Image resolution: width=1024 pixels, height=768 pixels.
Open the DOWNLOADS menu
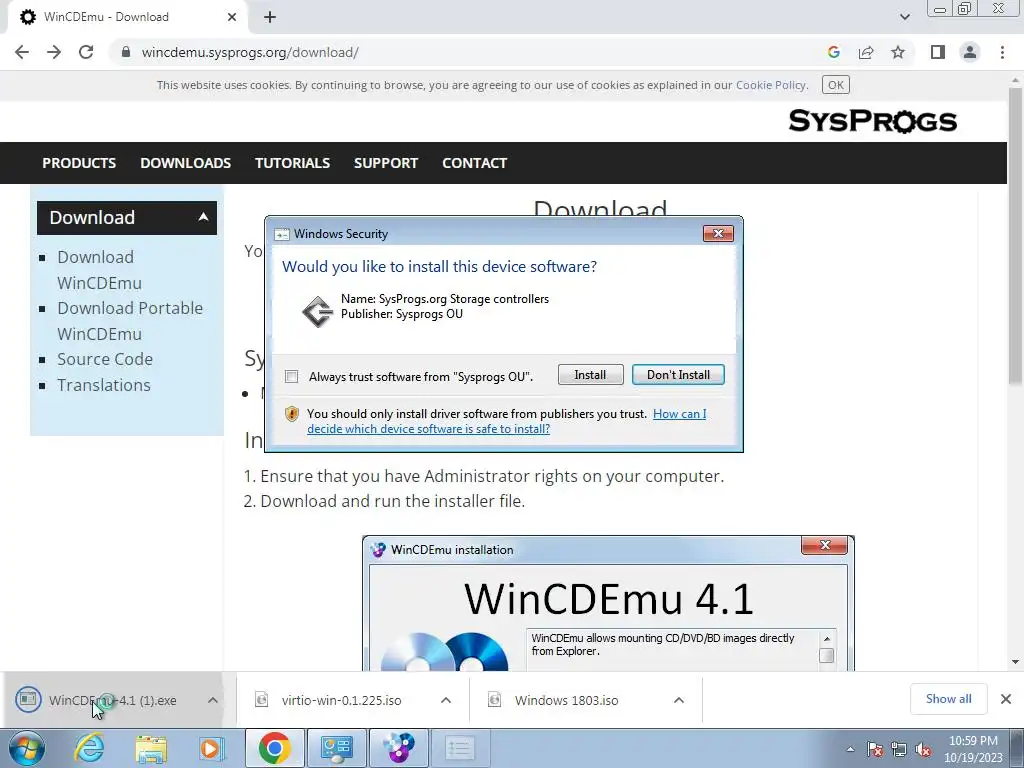point(185,163)
